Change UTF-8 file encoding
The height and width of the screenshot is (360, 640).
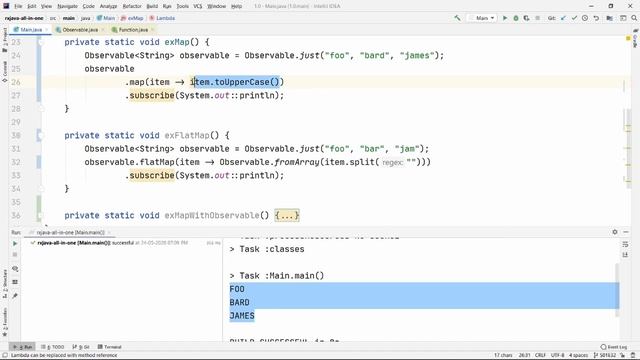coord(557,355)
